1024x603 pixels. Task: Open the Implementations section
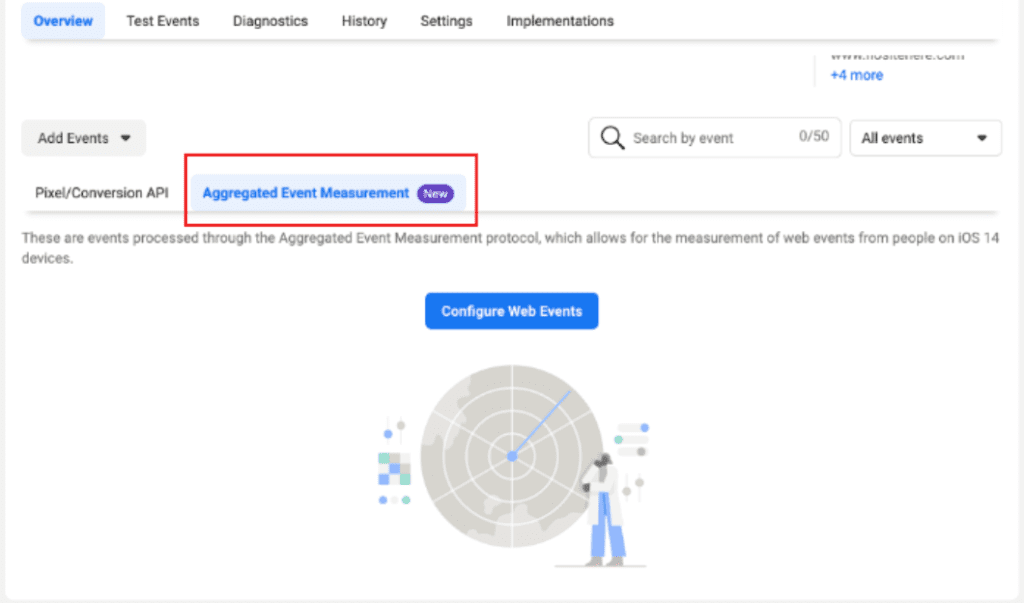[559, 20]
